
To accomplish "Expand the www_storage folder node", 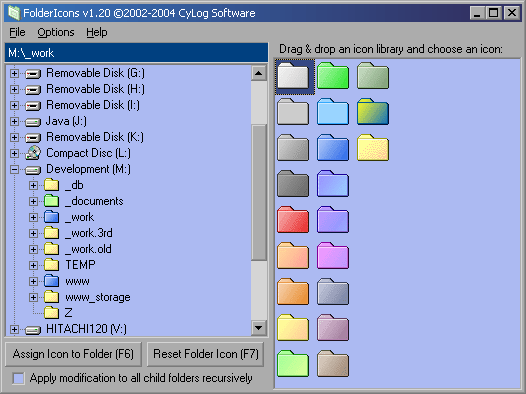I will [33, 297].
